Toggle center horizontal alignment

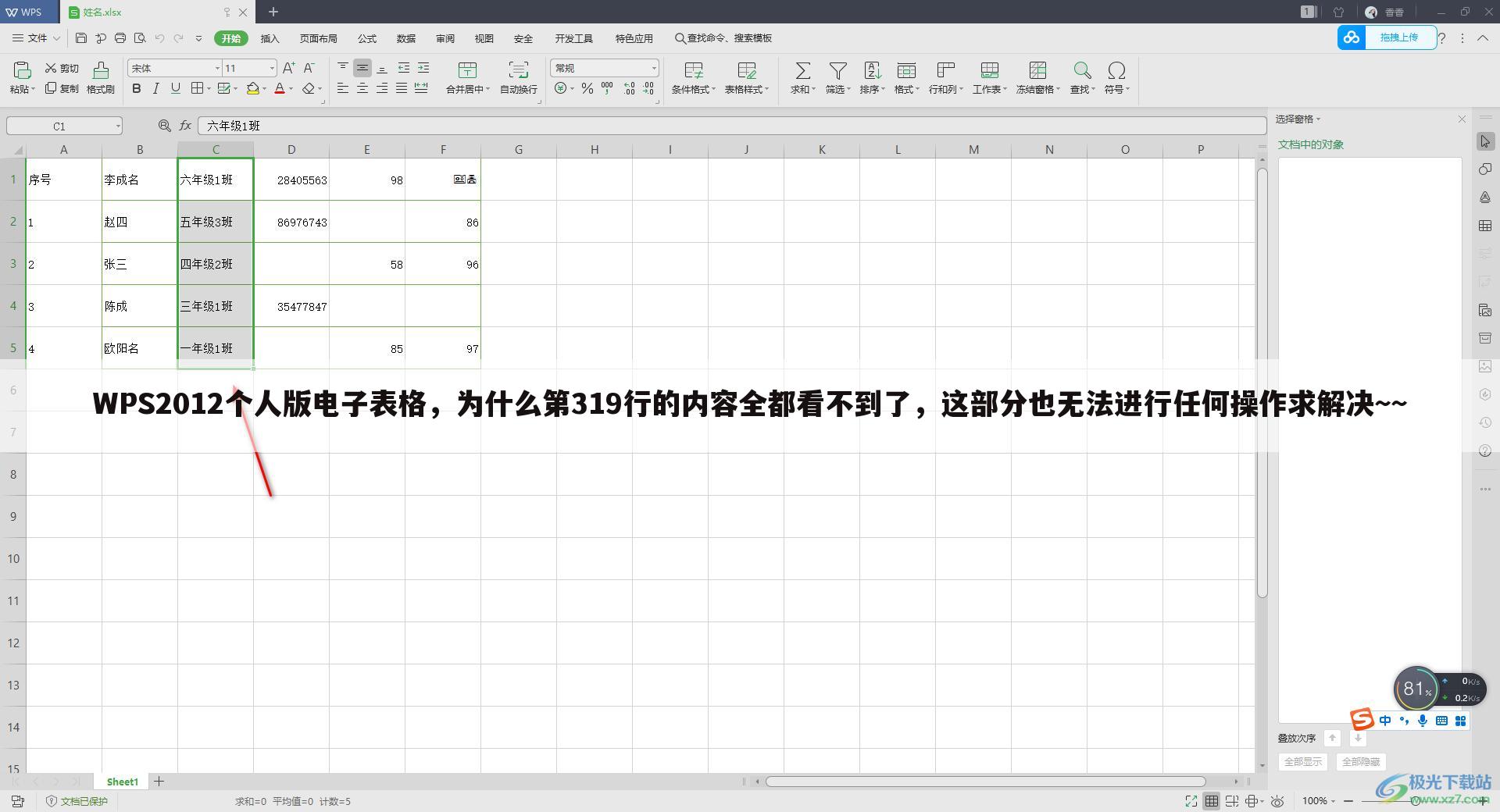point(362,89)
